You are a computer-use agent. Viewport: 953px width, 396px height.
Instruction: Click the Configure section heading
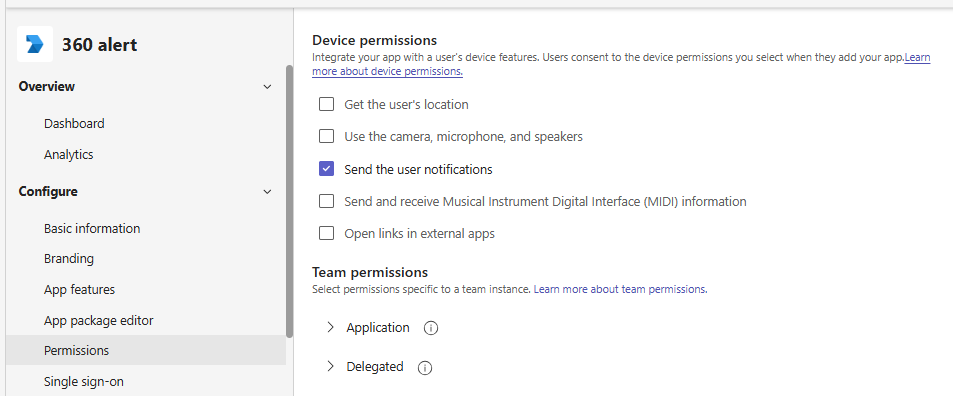[x=48, y=191]
